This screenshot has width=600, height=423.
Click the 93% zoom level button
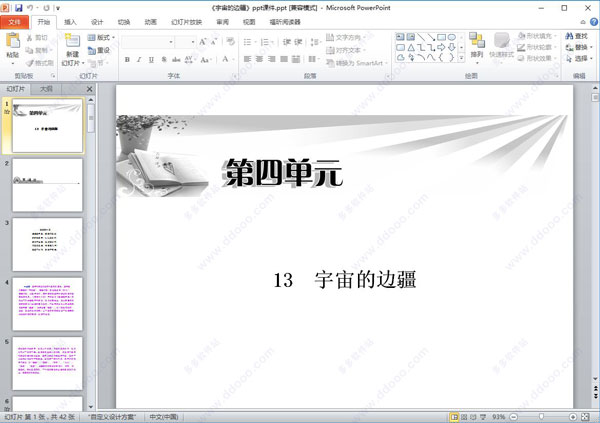tap(499, 417)
